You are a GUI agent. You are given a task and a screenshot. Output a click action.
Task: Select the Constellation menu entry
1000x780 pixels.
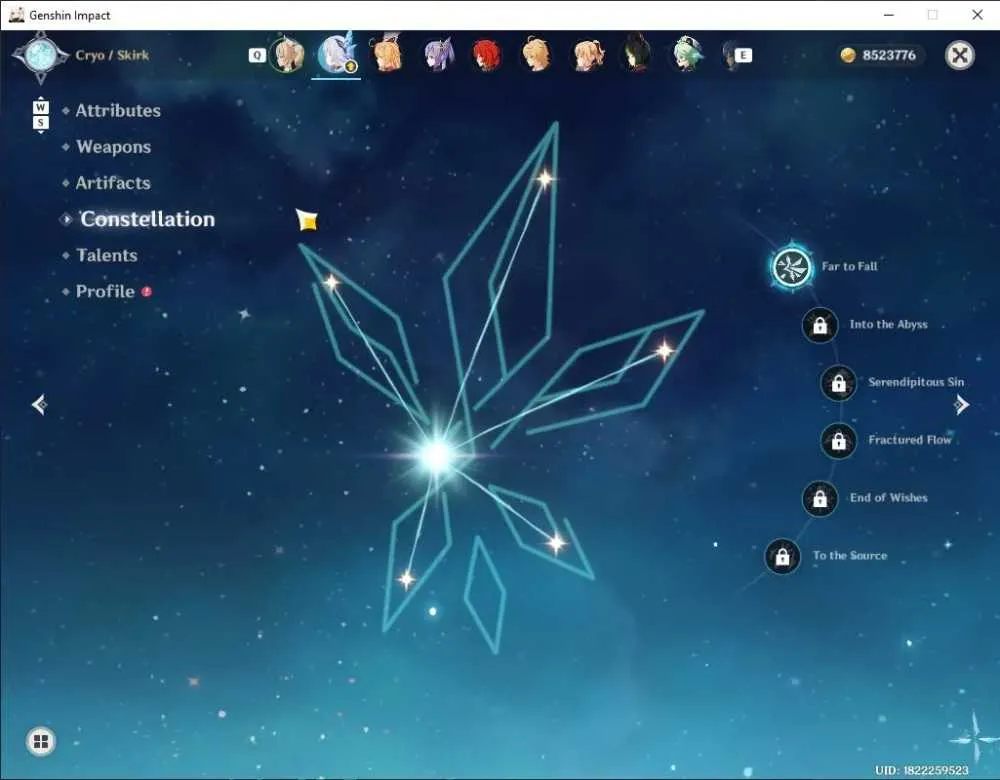(147, 219)
